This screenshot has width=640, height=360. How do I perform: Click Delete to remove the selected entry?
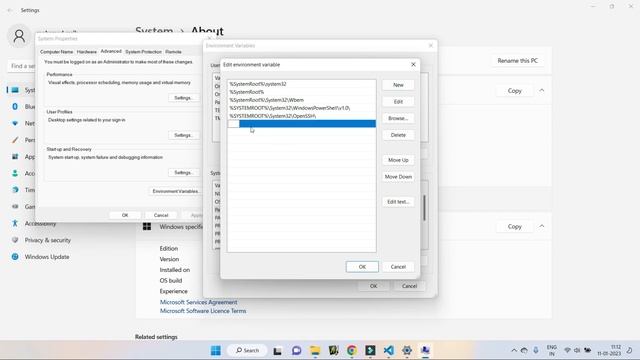coord(398,135)
